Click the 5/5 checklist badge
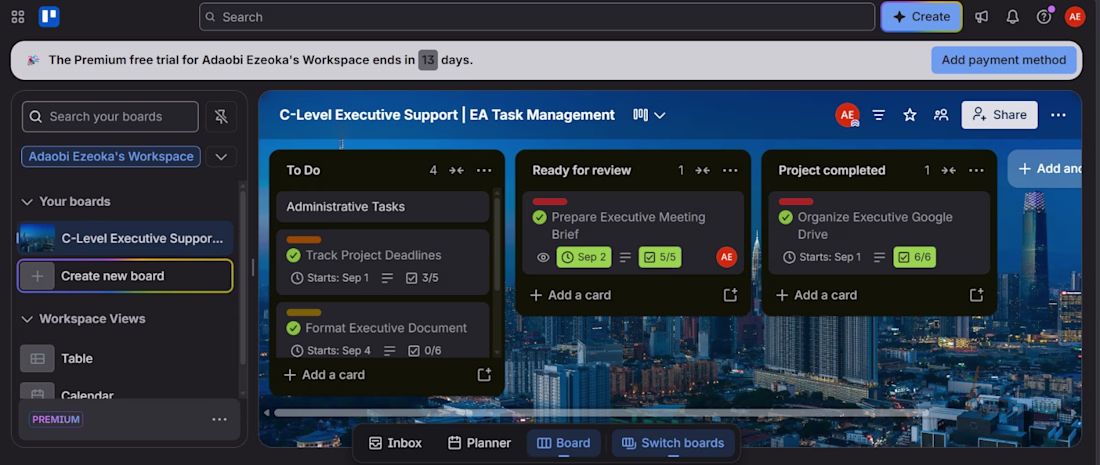The height and width of the screenshot is (465, 1100). tap(659, 257)
